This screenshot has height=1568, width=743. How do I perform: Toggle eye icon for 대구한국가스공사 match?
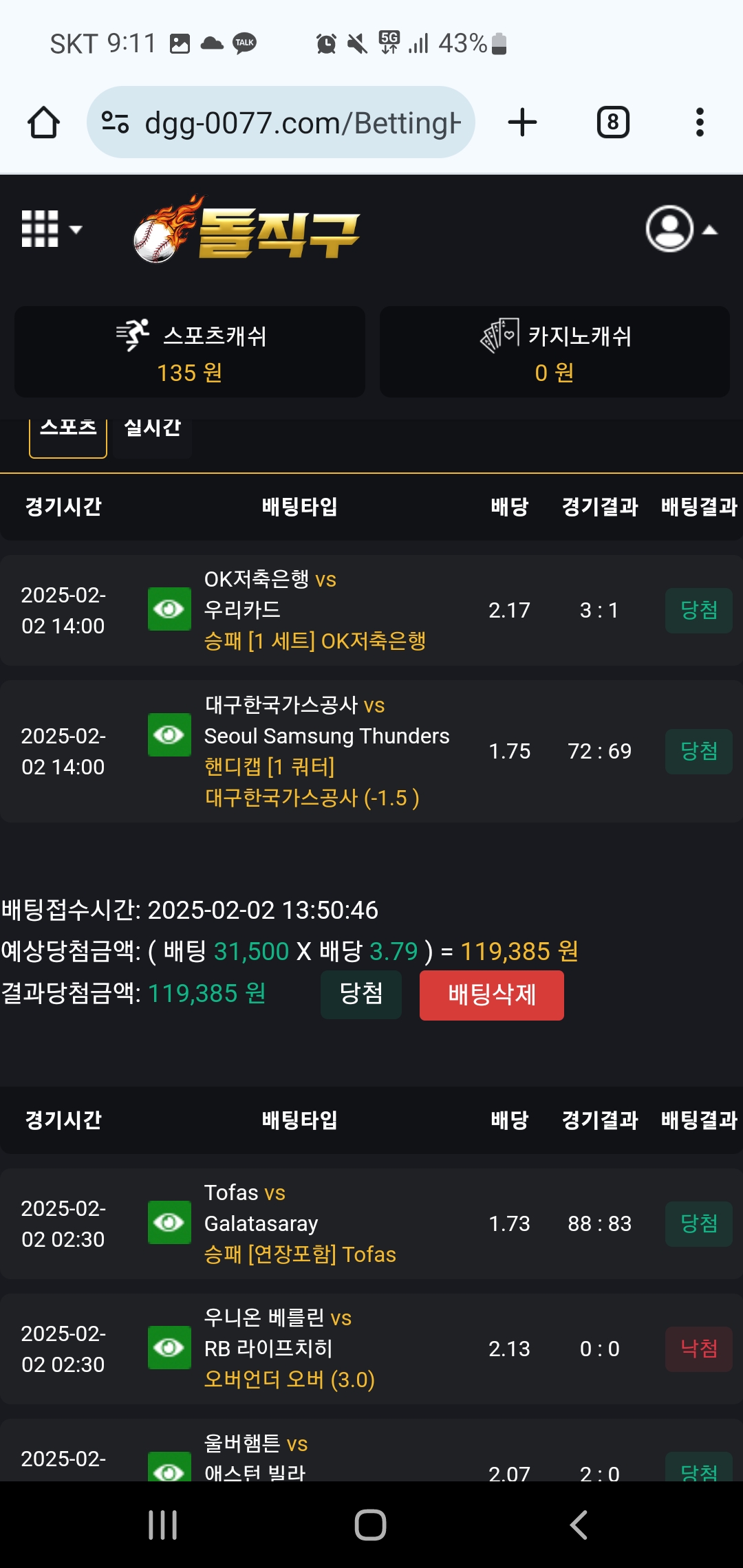[169, 734]
